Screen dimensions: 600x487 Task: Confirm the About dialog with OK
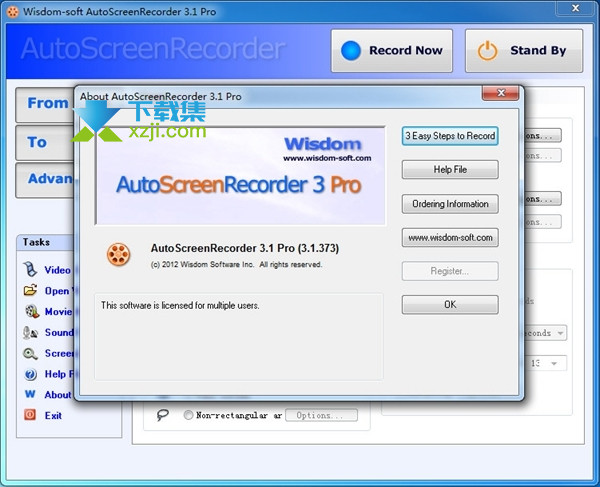pyautogui.click(x=450, y=305)
